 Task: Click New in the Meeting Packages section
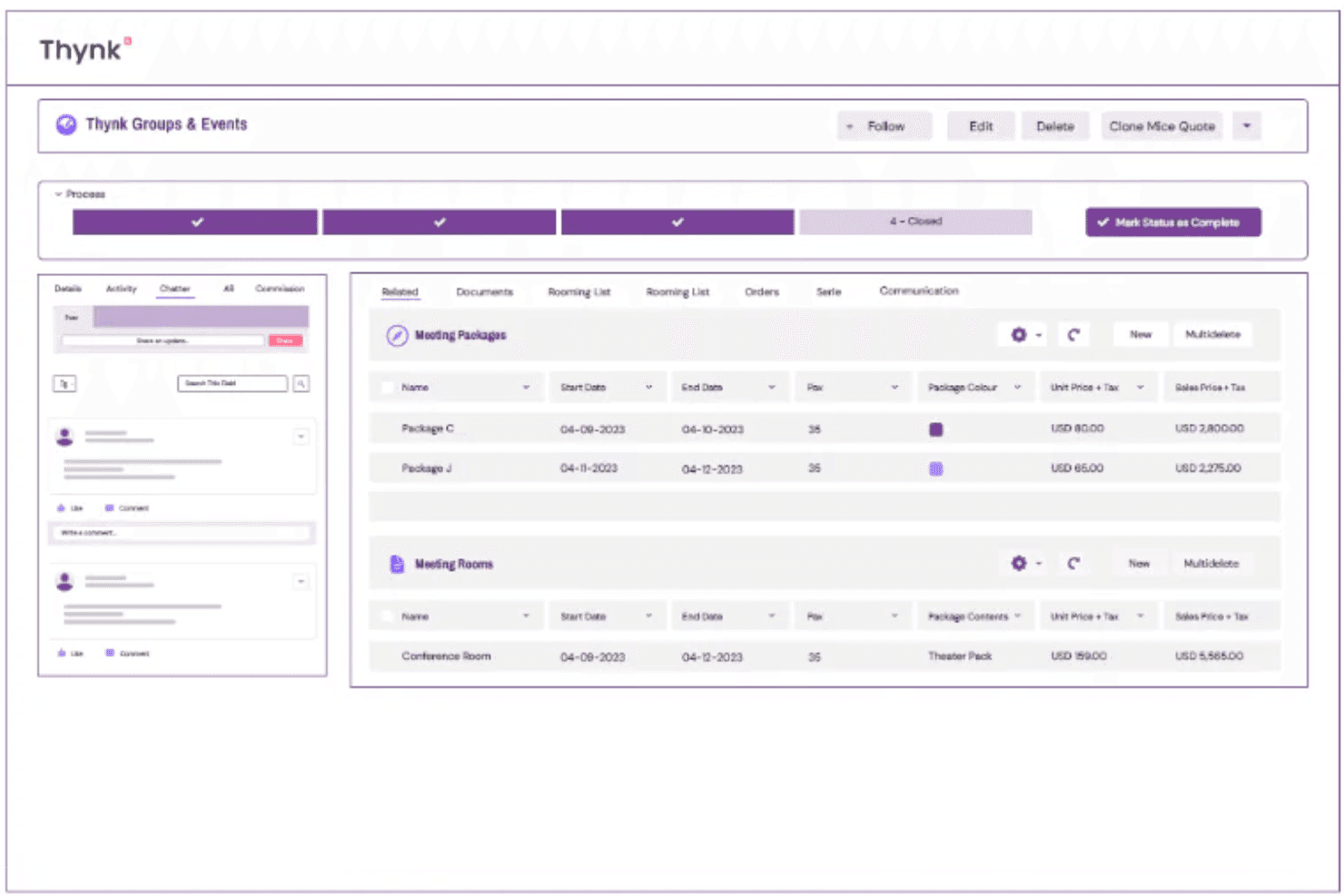coord(1141,335)
